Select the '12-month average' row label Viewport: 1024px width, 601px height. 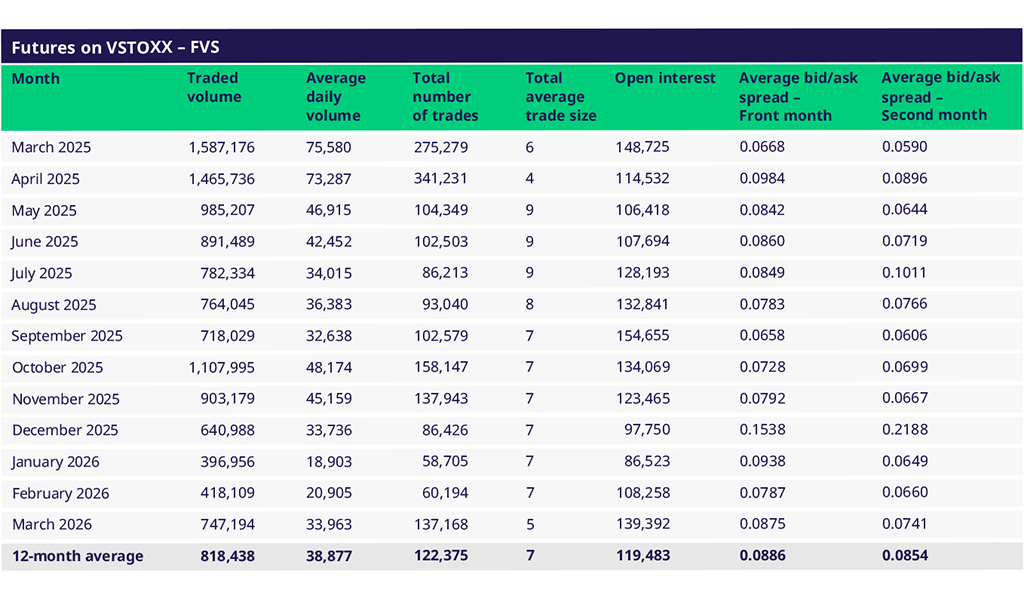tap(77, 556)
